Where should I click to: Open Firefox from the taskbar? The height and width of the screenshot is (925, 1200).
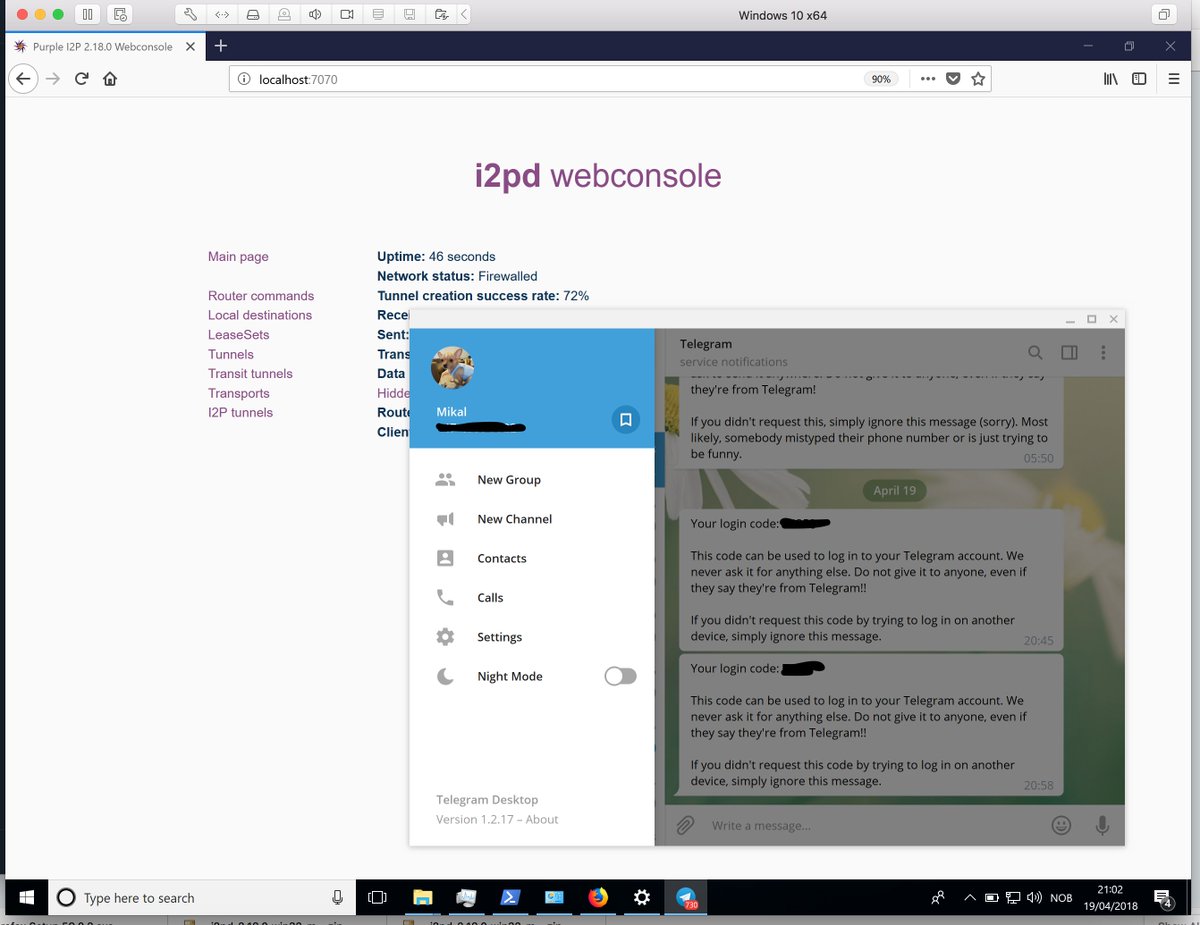tap(598, 897)
